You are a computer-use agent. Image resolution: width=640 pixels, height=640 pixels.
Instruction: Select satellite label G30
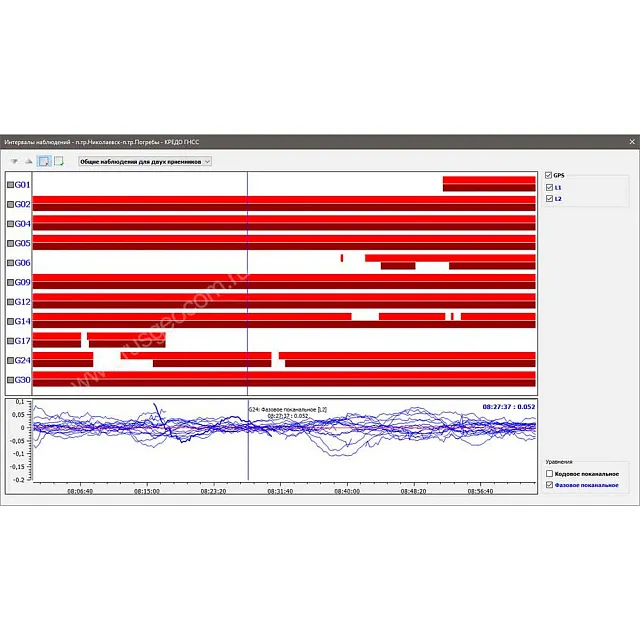22,380
